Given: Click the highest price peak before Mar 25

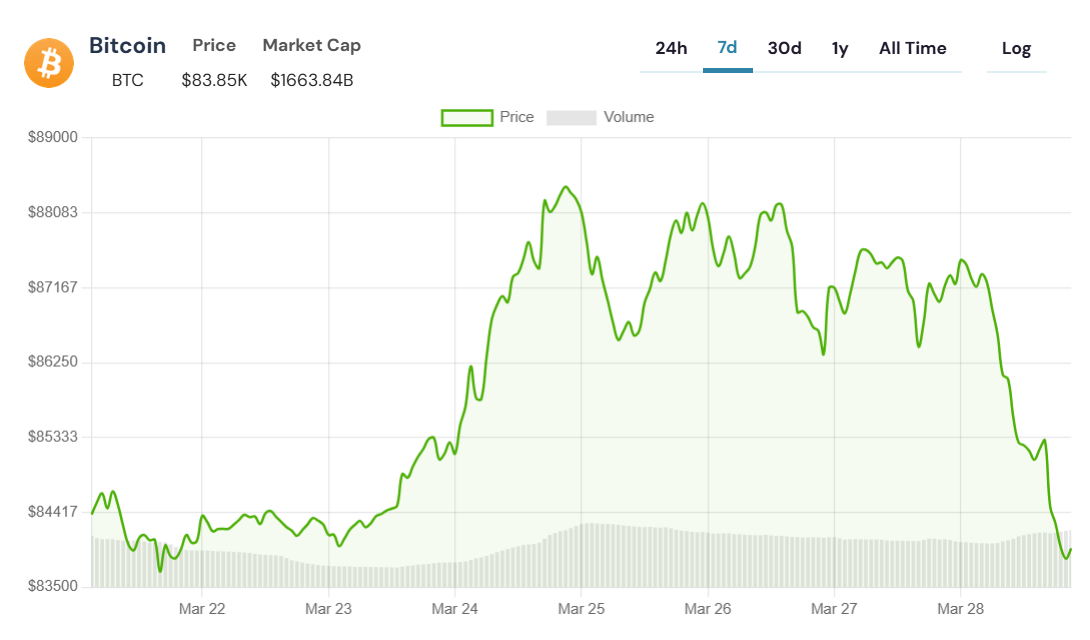Looking at the screenshot, I should (x=566, y=187).
